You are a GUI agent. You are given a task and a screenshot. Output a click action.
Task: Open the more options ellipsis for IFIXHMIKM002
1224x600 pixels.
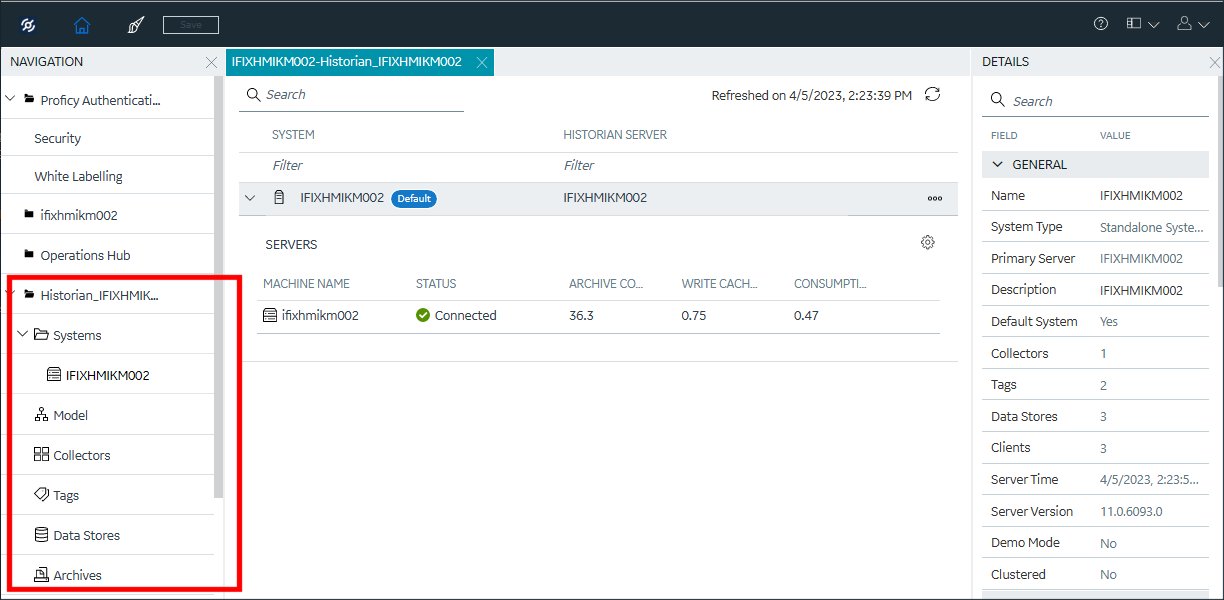[935, 198]
